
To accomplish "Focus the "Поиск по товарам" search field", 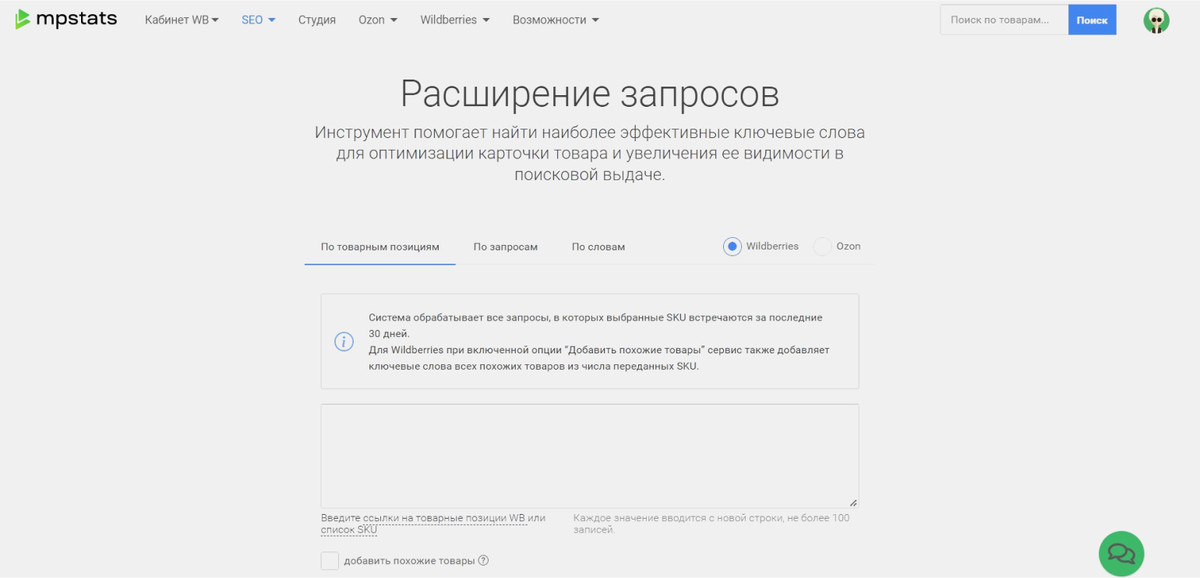I will (x=1004, y=20).
